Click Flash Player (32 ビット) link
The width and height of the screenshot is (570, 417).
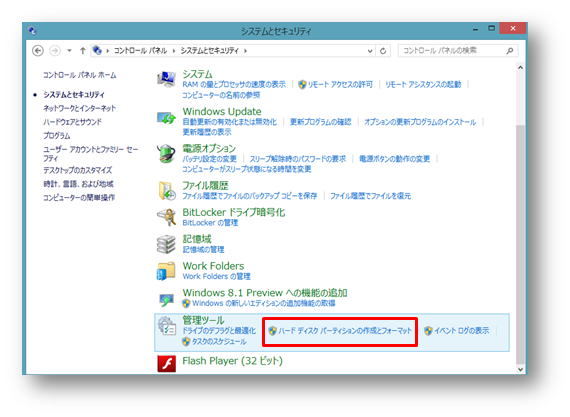click(x=232, y=361)
